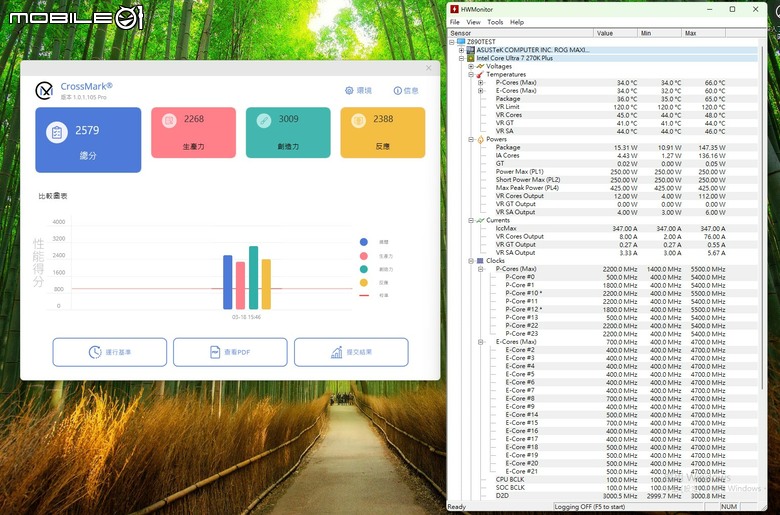The width and height of the screenshot is (780, 515).
Task: Click the run benchmark button
Action: point(109,352)
